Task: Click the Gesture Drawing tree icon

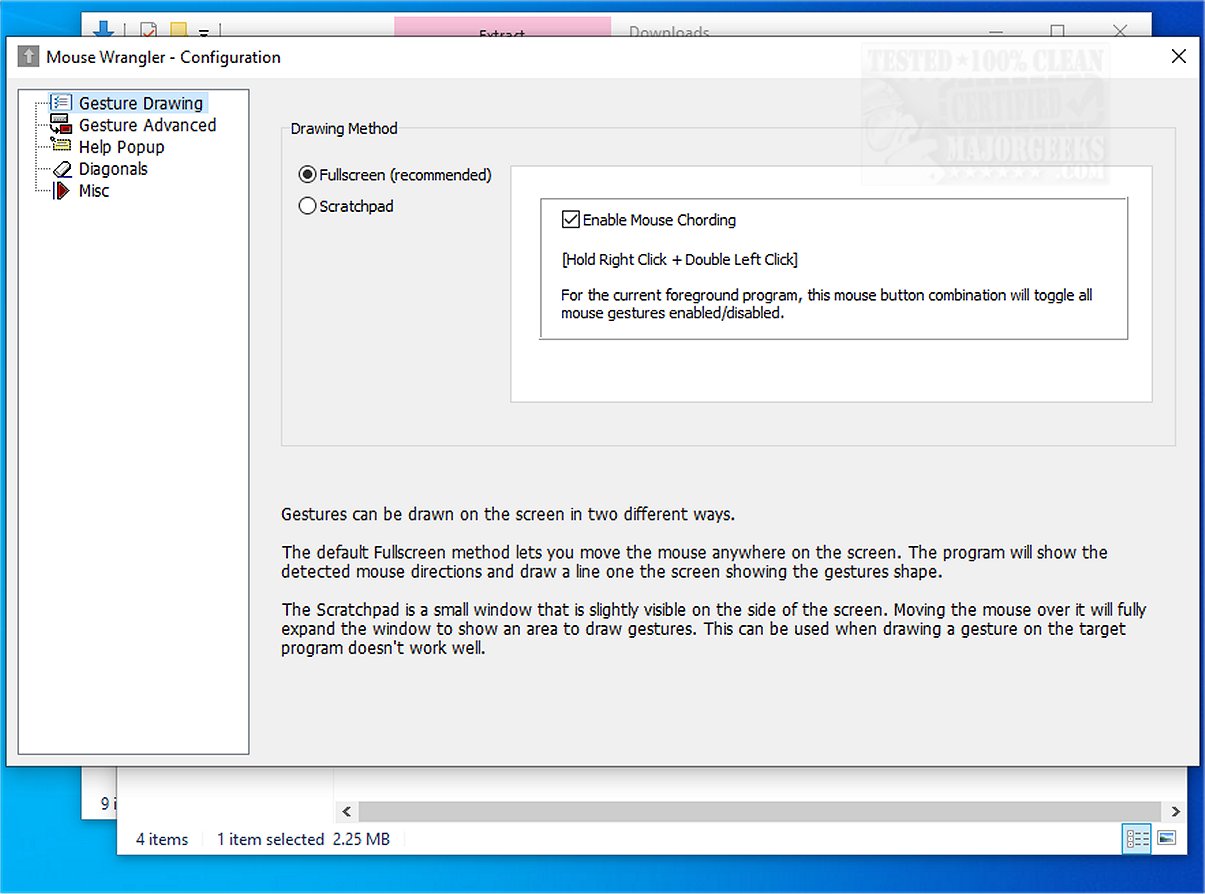Action: [62, 103]
